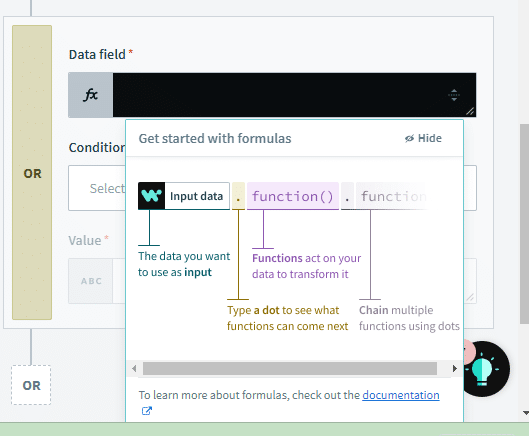This screenshot has height=436, width=529.
Task: Open the external link icon below documentation
Action: click(147, 411)
